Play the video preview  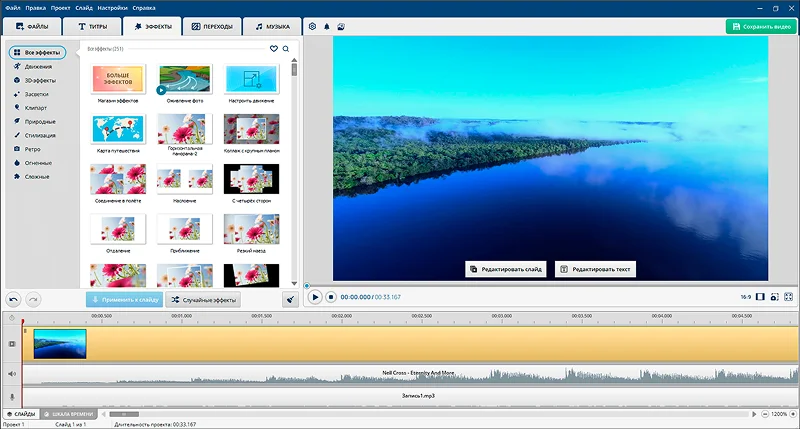(x=315, y=297)
